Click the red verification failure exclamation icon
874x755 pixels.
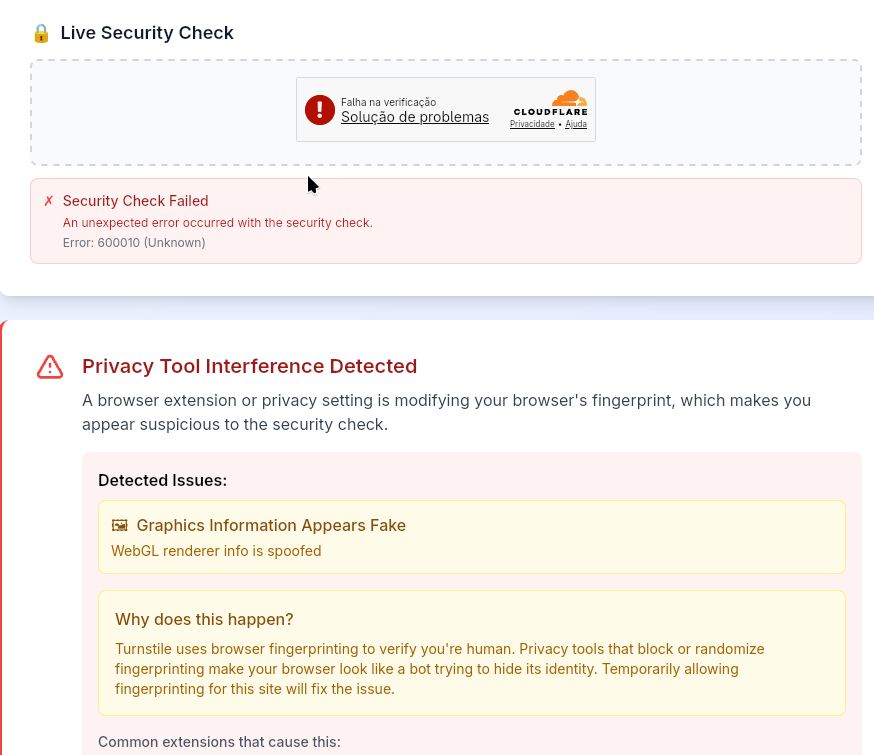[319, 110]
